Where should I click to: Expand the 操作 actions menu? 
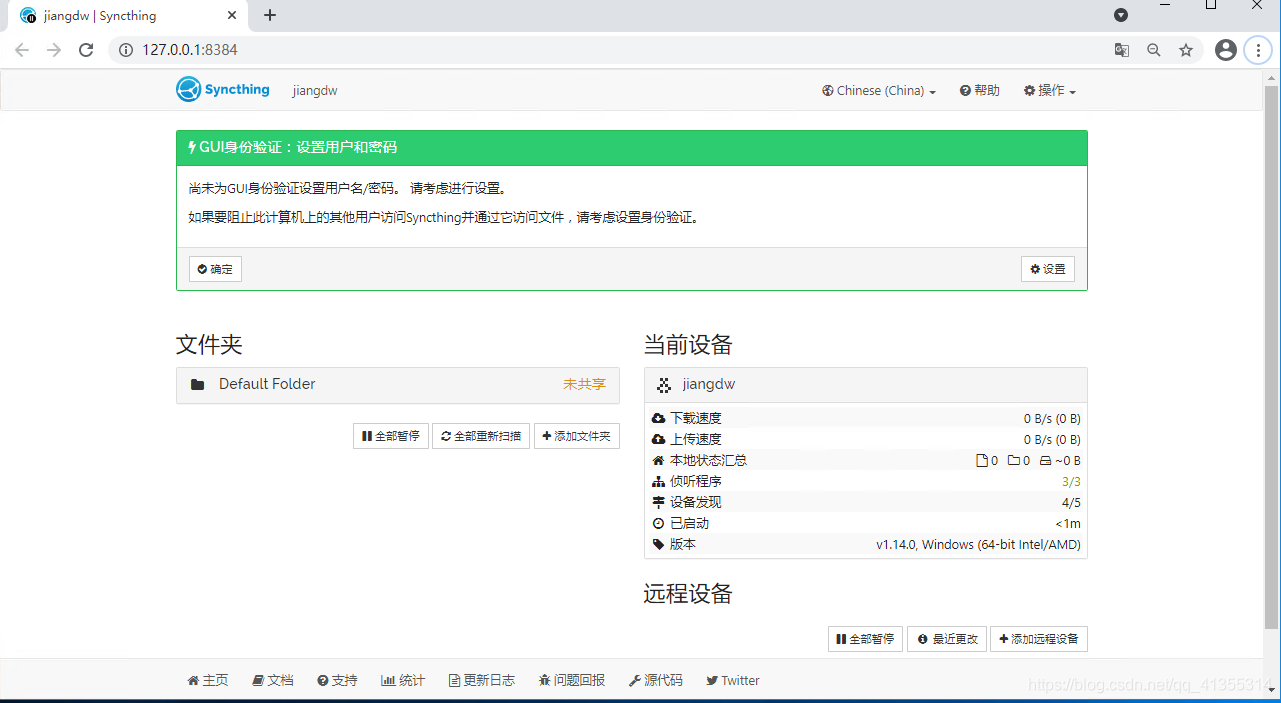point(1049,90)
